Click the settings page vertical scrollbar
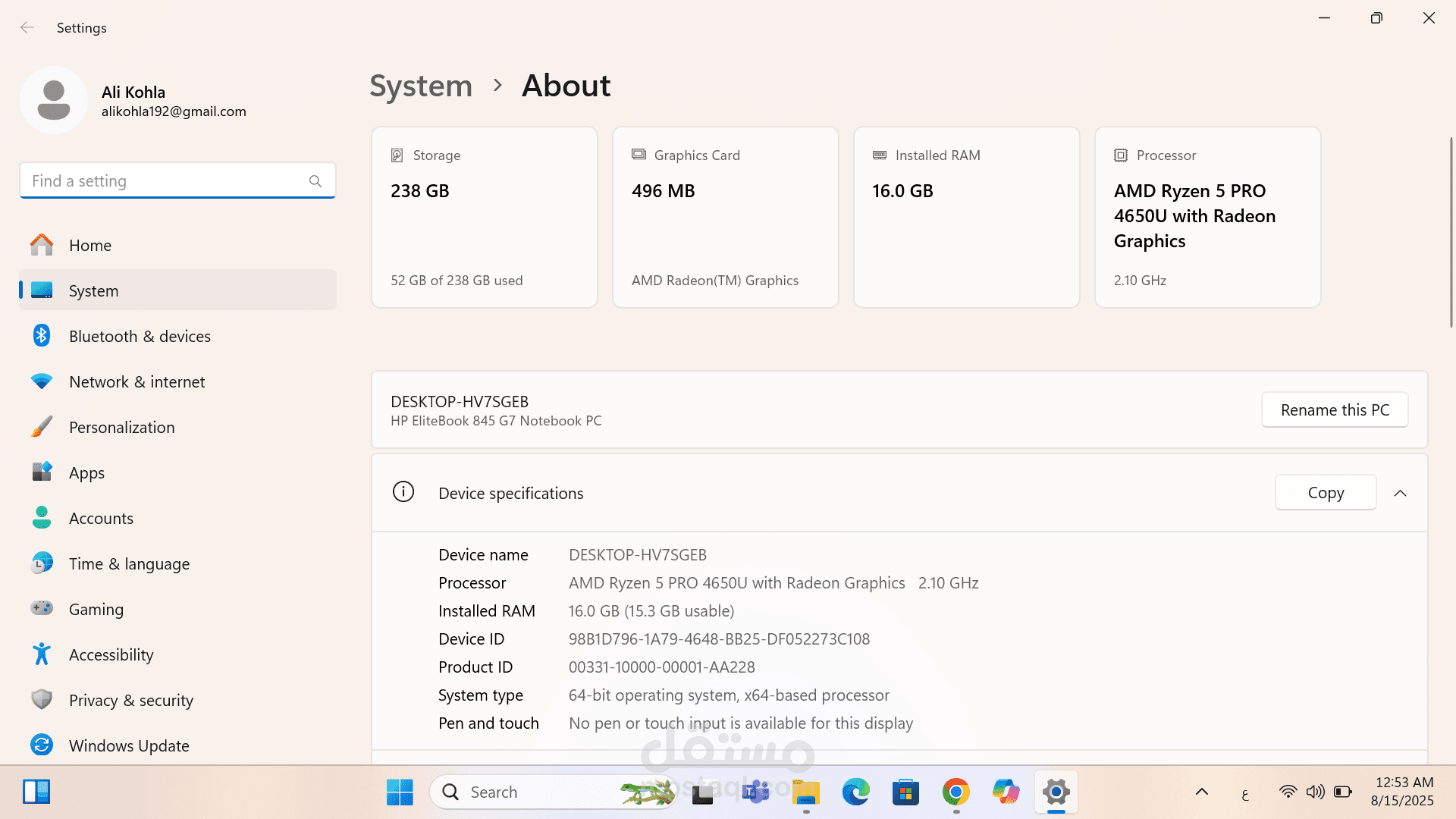1456x819 pixels. 1451,231
